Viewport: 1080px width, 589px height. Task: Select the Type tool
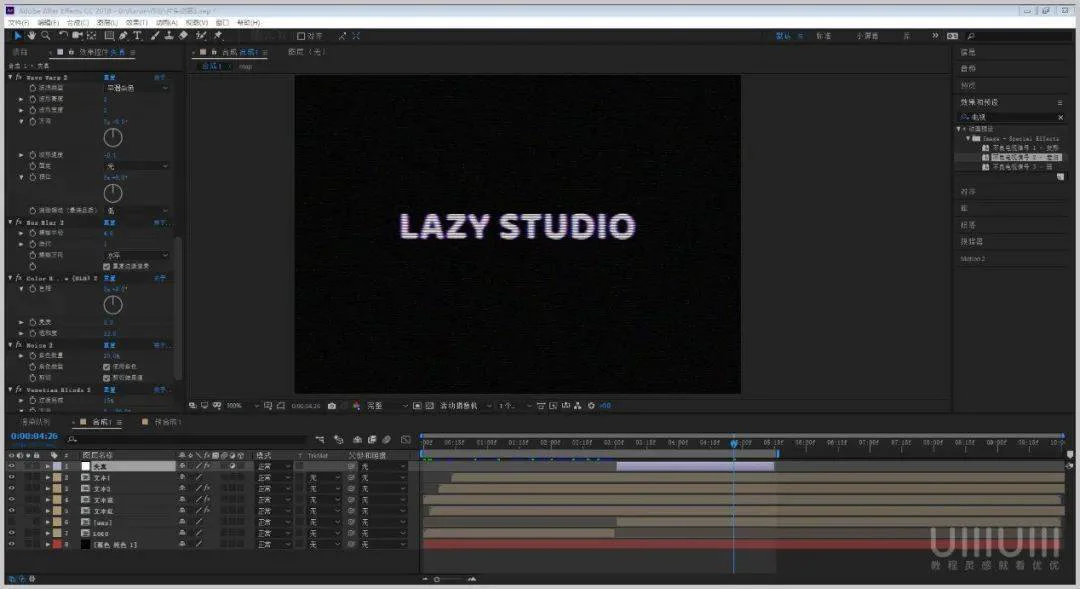[x=137, y=36]
